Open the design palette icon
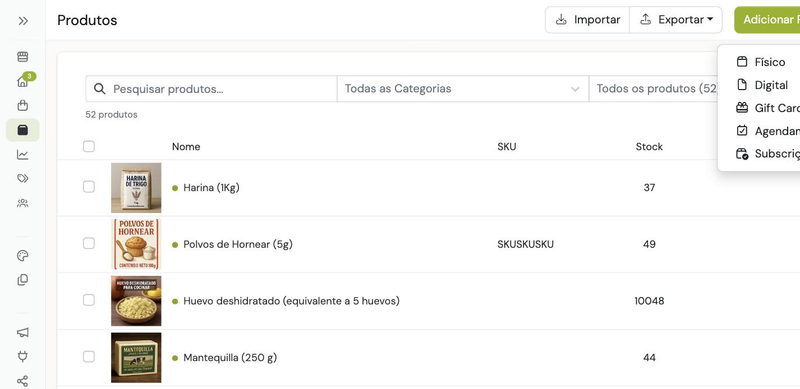 pyautogui.click(x=22, y=256)
